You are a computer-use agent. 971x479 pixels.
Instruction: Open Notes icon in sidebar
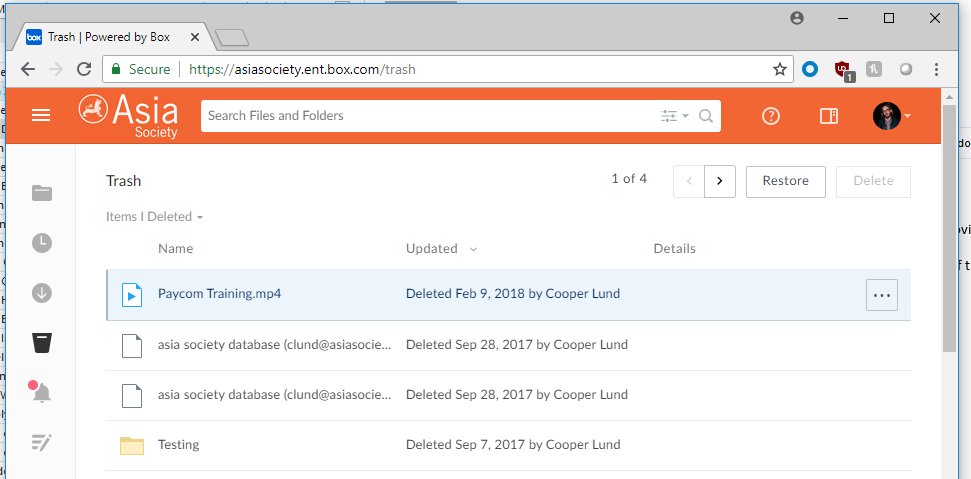coord(42,442)
